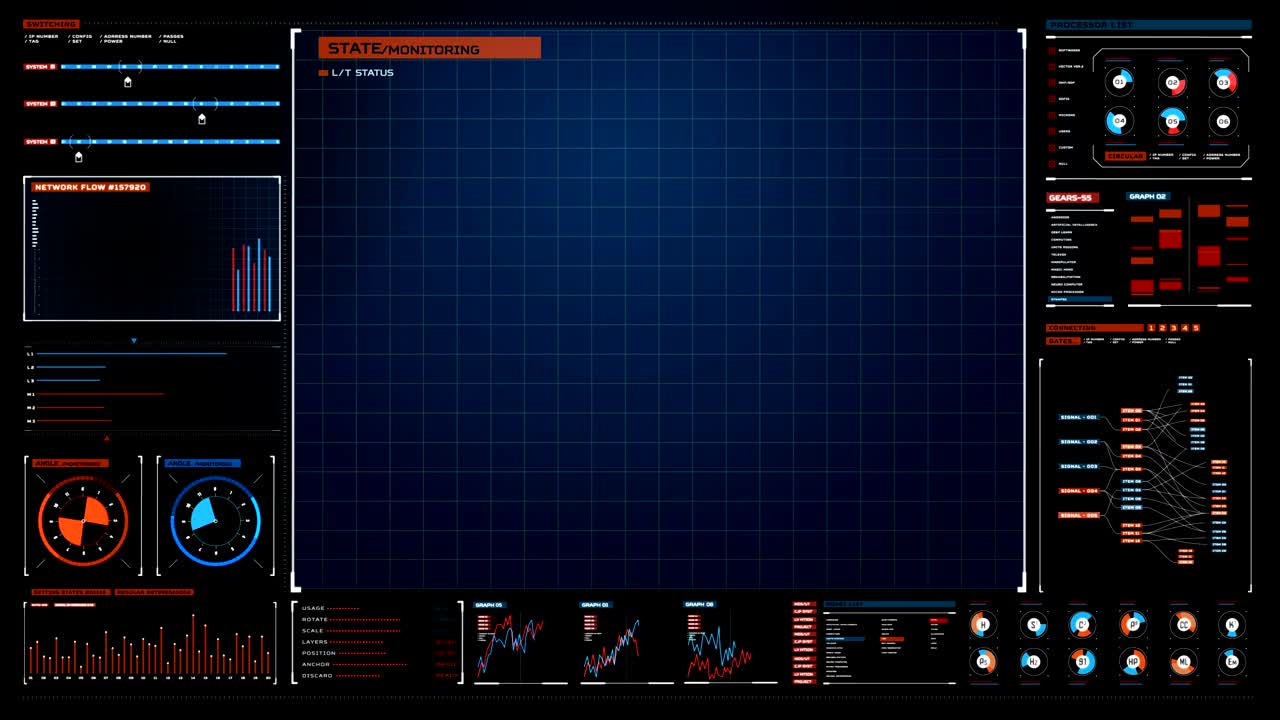
Task: Toggle the red checkbox beside Users
Action: (x=1051, y=131)
